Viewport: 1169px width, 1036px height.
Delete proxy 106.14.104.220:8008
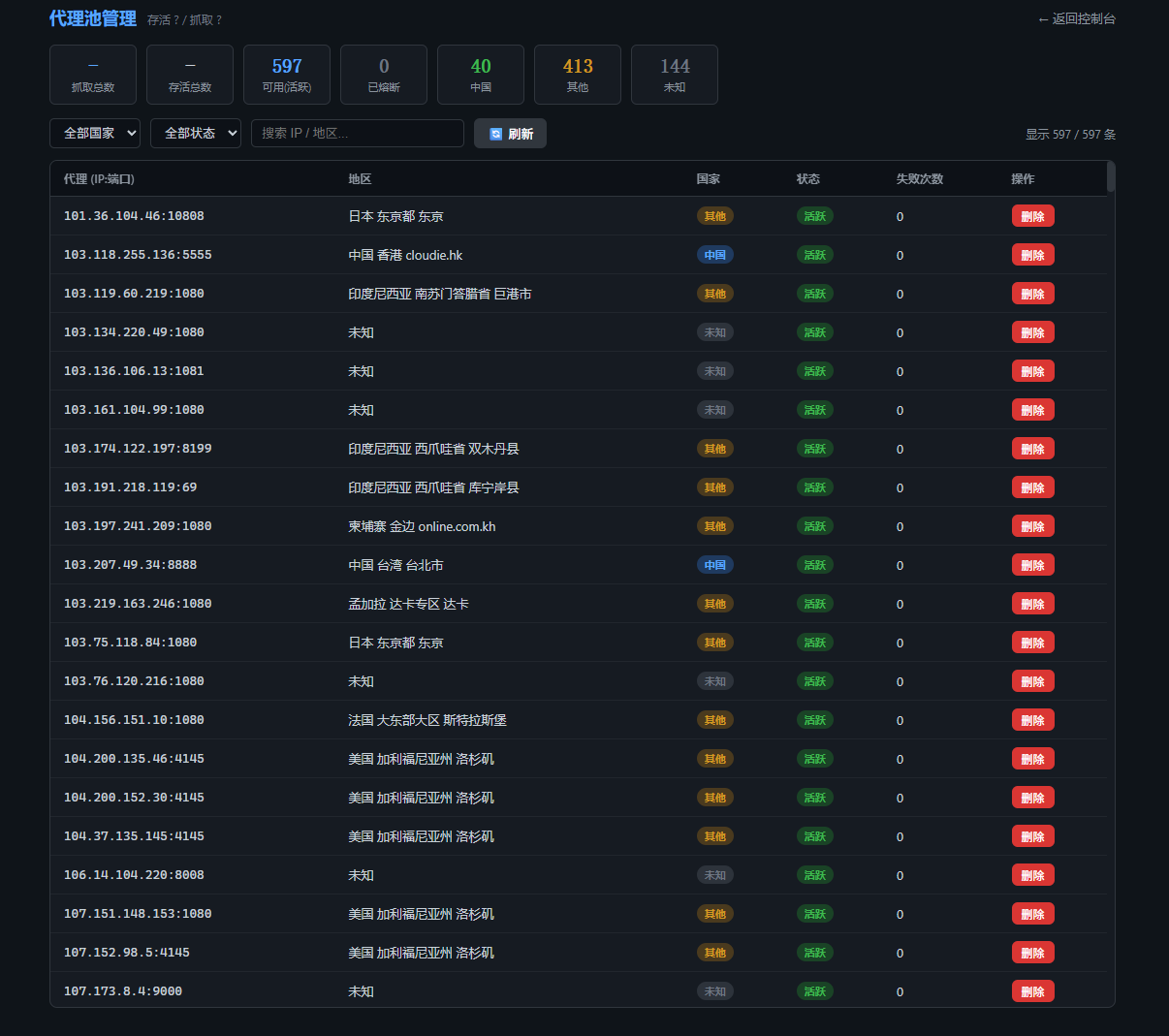coord(1033,875)
